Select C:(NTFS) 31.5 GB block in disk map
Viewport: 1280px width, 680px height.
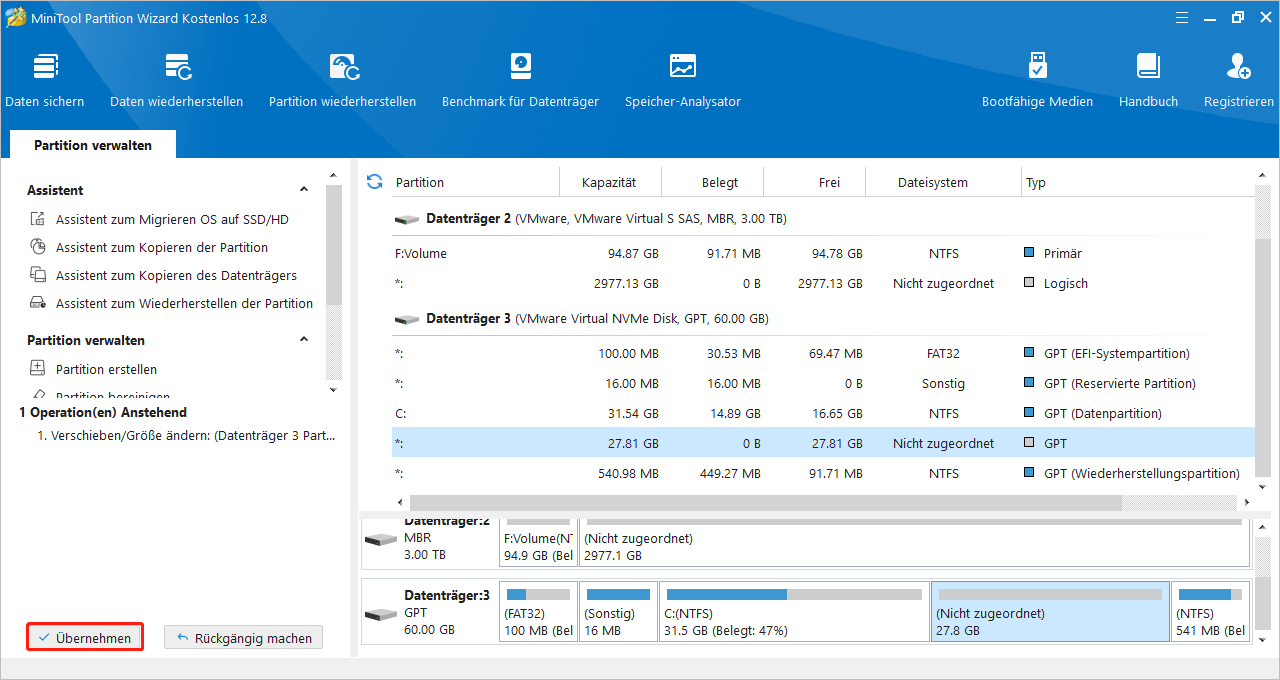click(x=794, y=611)
